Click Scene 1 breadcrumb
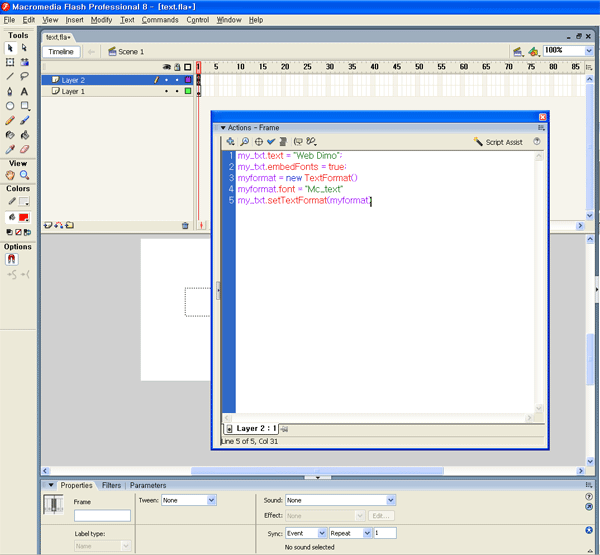 tap(126, 52)
